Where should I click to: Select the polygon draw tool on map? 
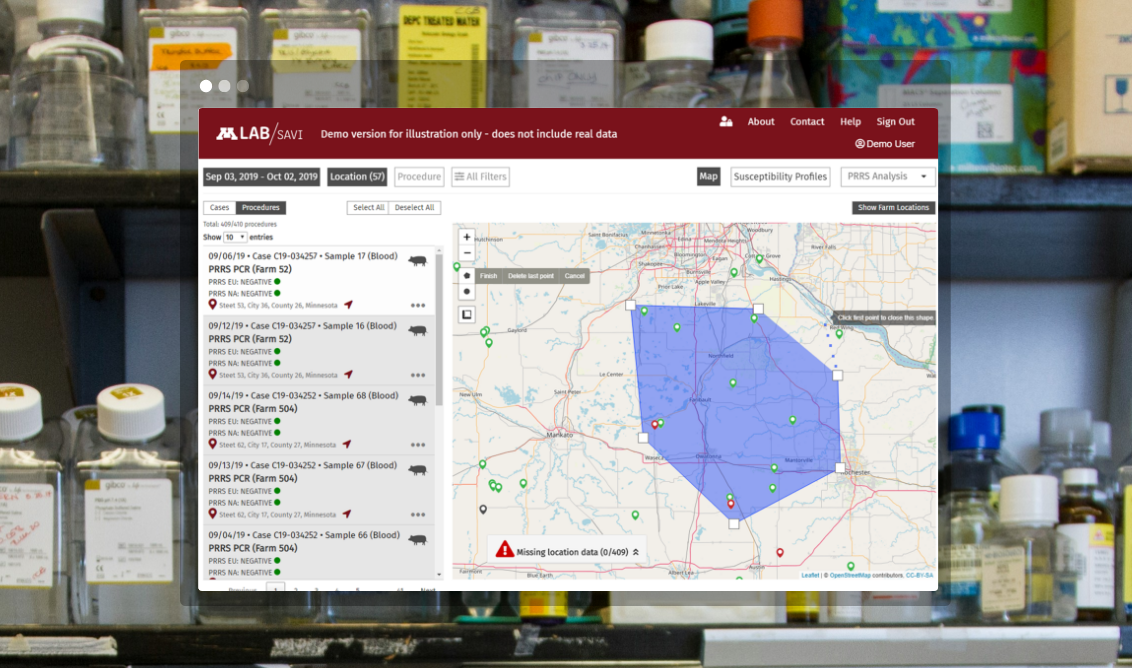pyautogui.click(x=466, y=276)
